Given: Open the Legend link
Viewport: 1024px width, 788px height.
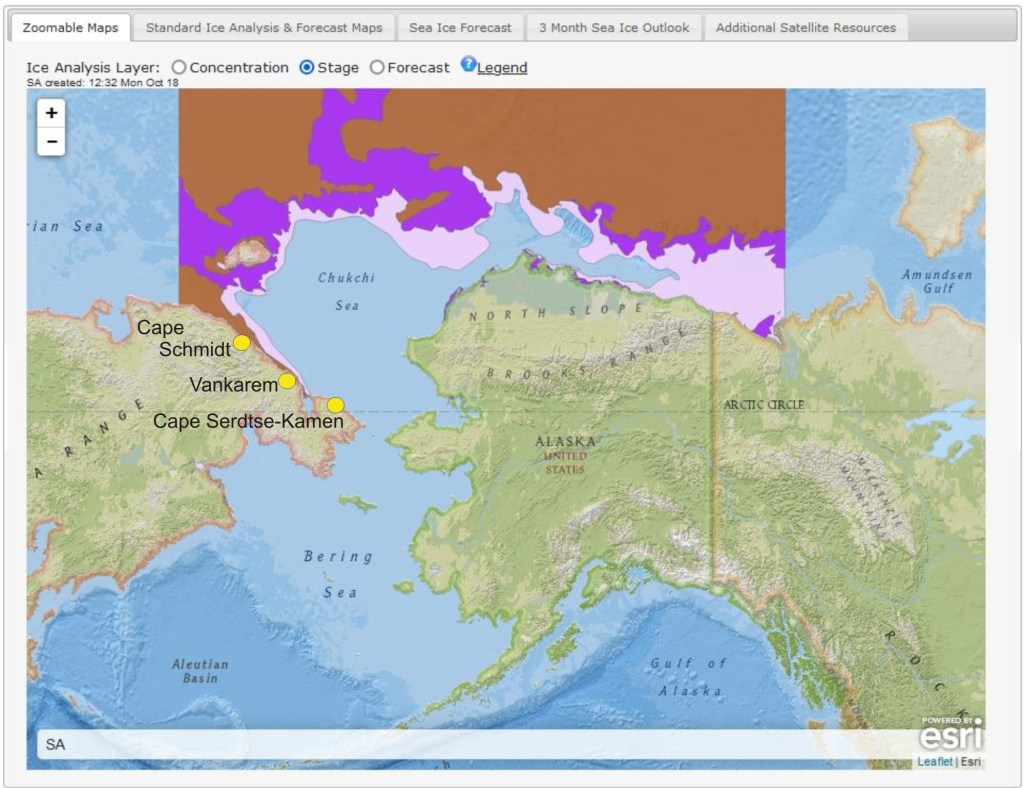Looking at the screenshot, I should point(502,68).
